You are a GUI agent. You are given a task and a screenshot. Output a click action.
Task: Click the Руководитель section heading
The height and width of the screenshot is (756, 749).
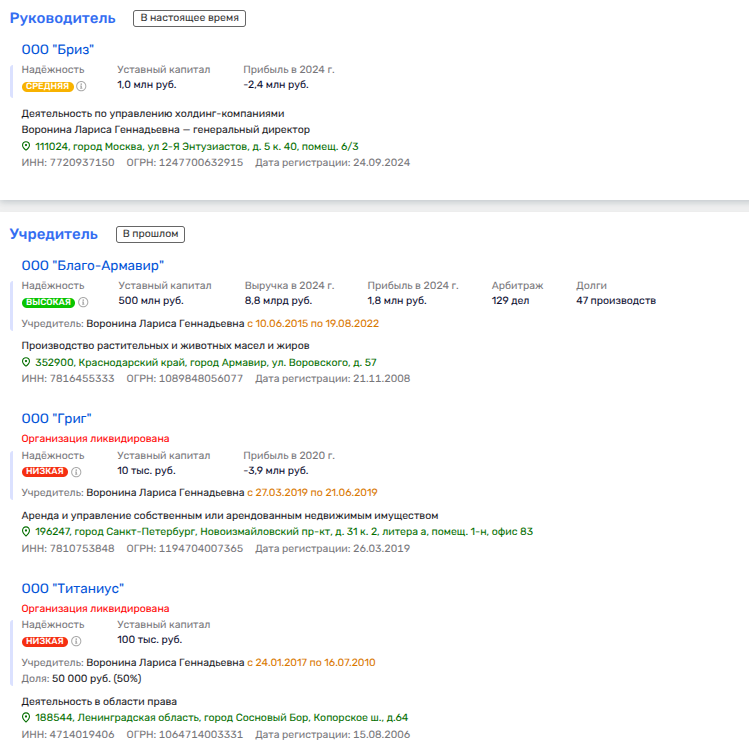click(63, 18)
